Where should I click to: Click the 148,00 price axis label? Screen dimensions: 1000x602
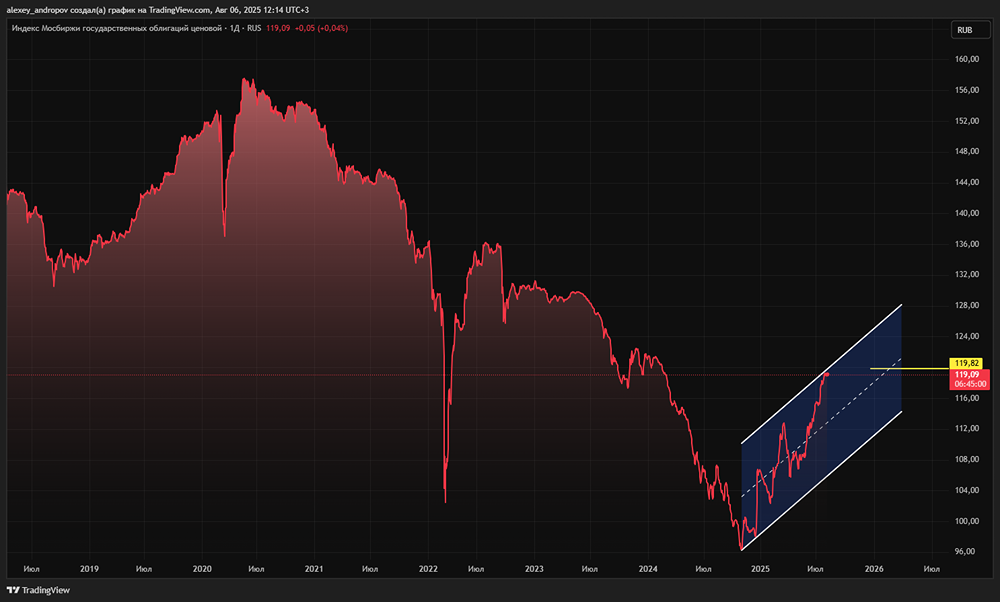967,151
